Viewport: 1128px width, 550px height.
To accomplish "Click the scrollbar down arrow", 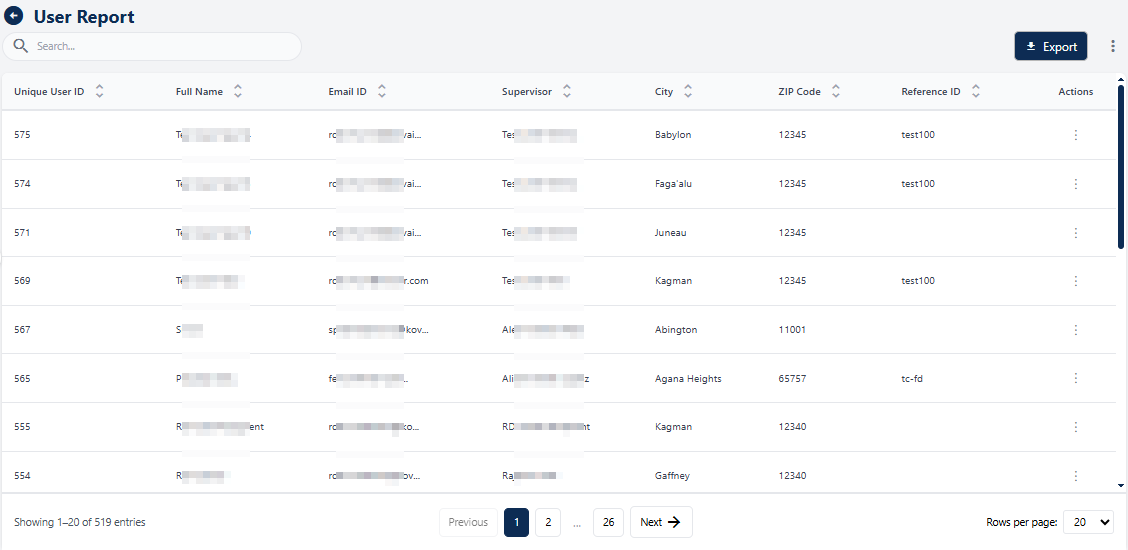I will pyautogui.click(x=1121, y=486).
